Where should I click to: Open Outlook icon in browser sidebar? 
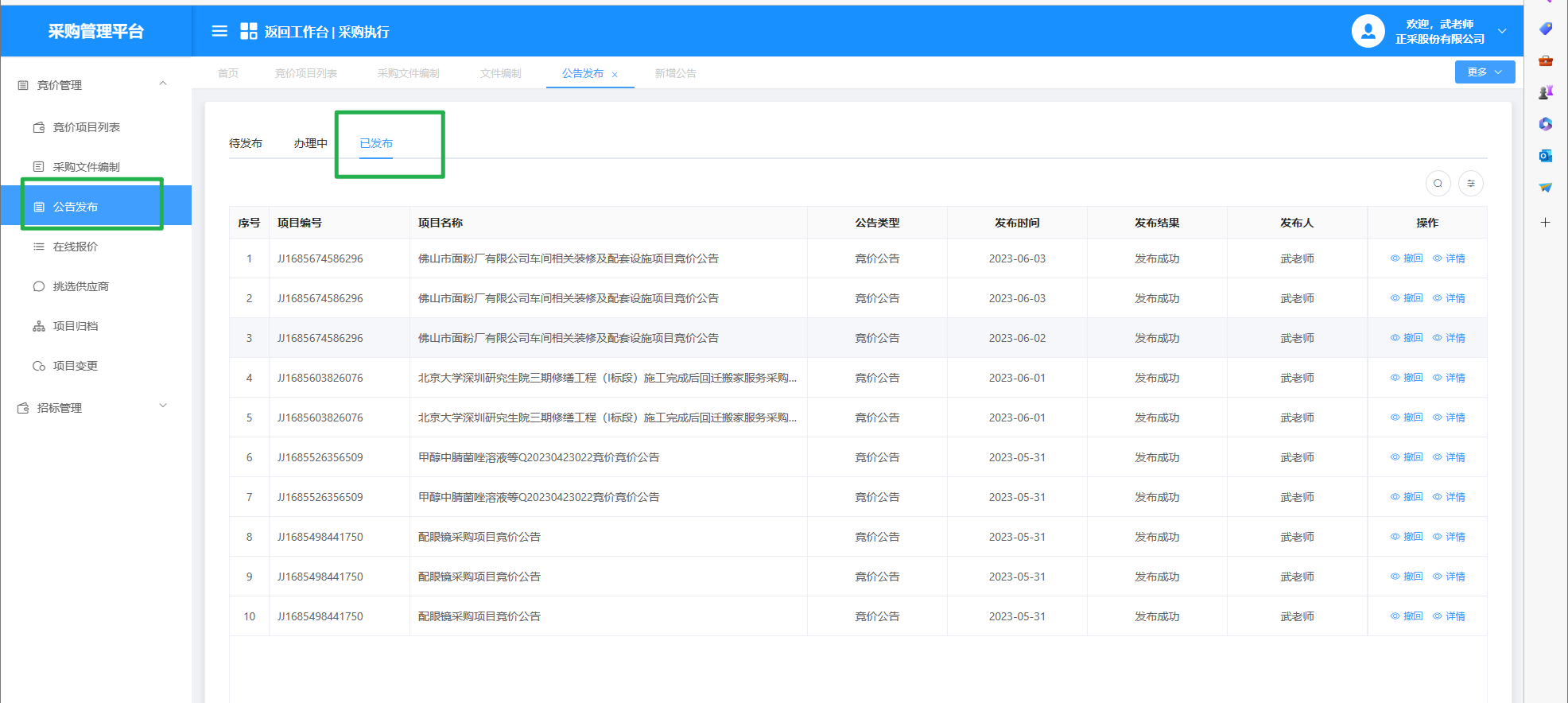point(1545,156)
